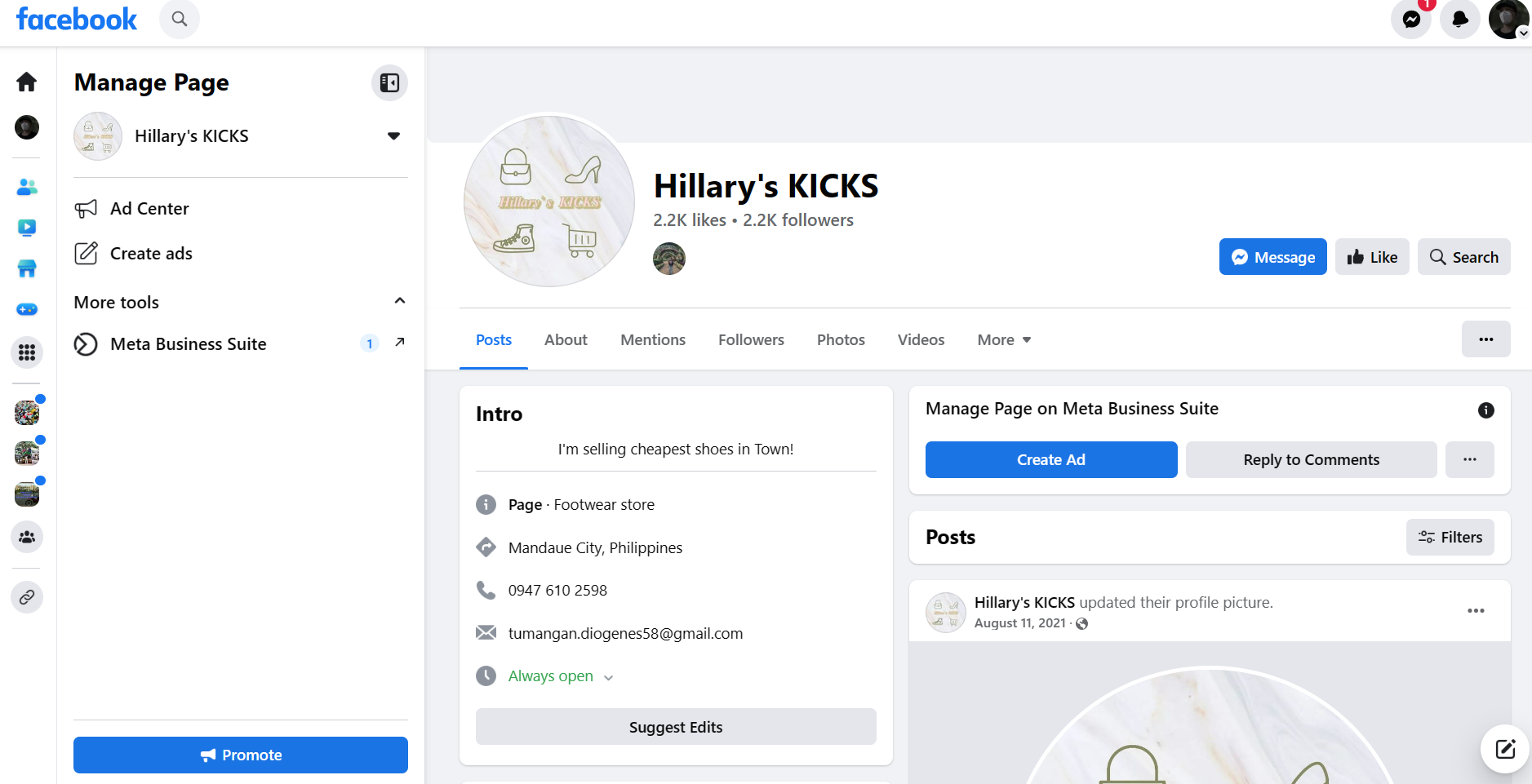This screenshot has height=784, width=1532.
Task: Open Messenger chats icon
Action: [1411, 20]
